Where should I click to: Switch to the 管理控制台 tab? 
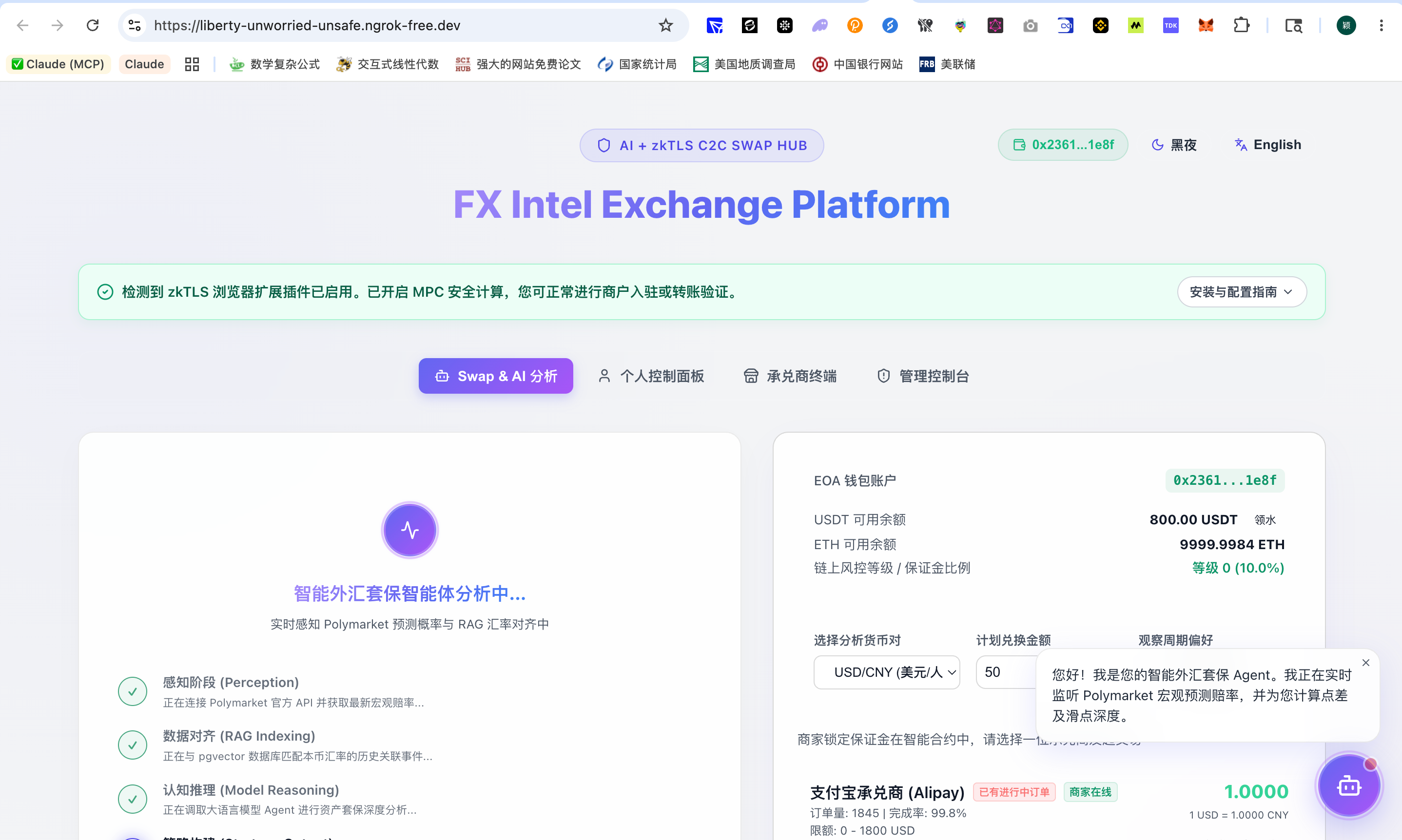click(x=923, y=376)
